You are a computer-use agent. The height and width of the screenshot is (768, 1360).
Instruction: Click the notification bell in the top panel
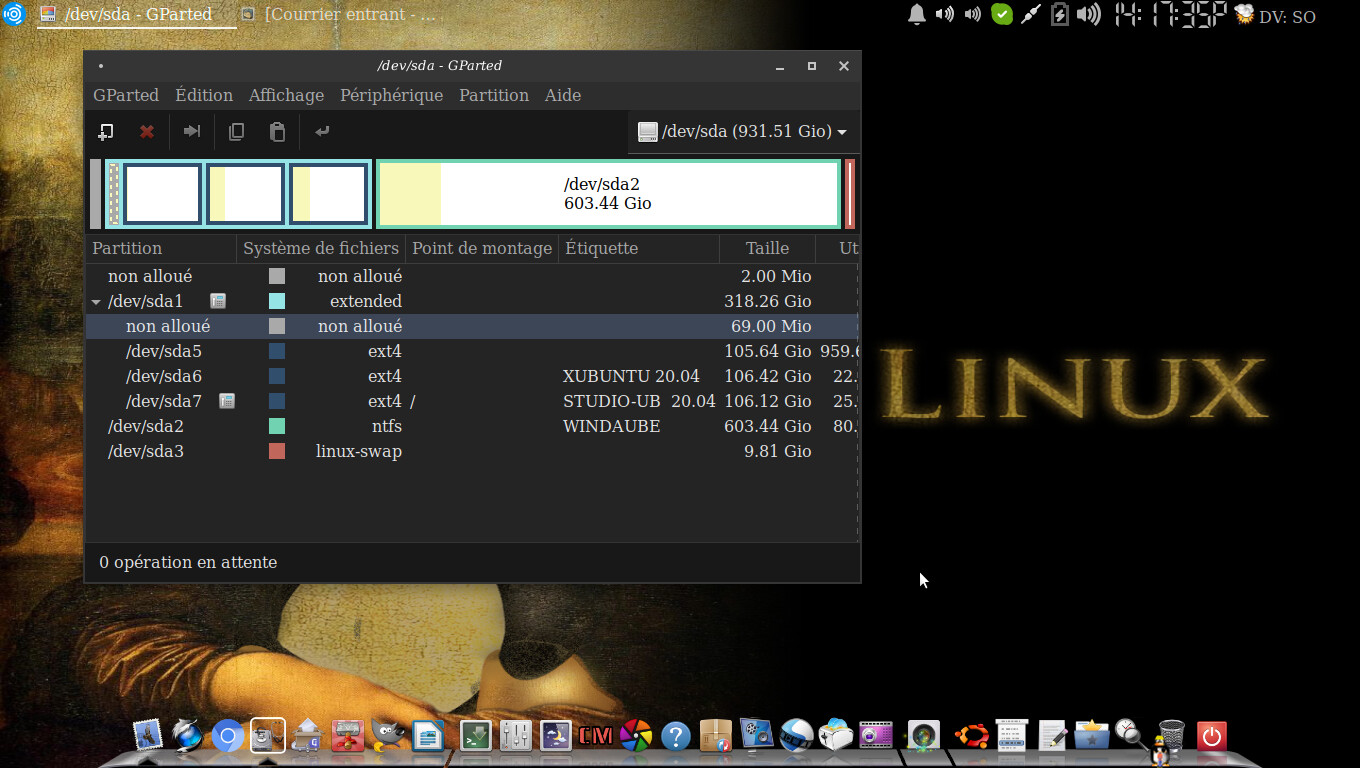pyautogui.click(x=916, y=14)
